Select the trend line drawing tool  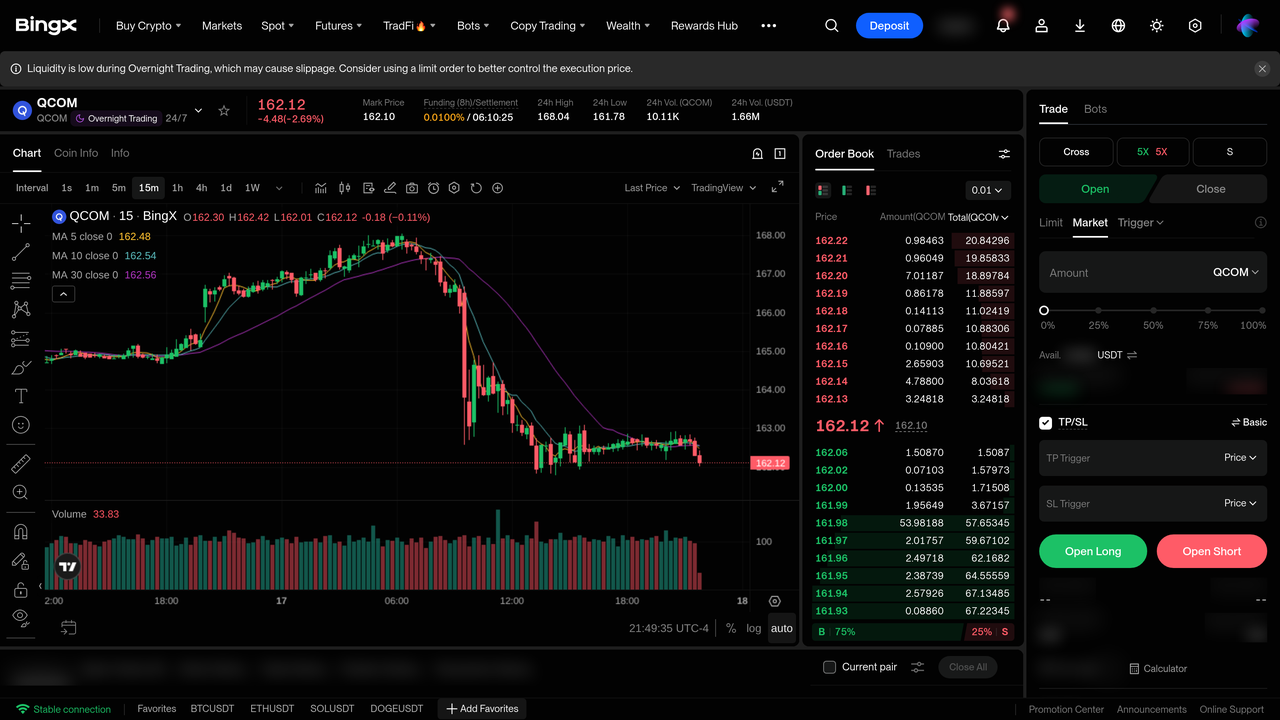pyautogui.click(x=20, y=252)
